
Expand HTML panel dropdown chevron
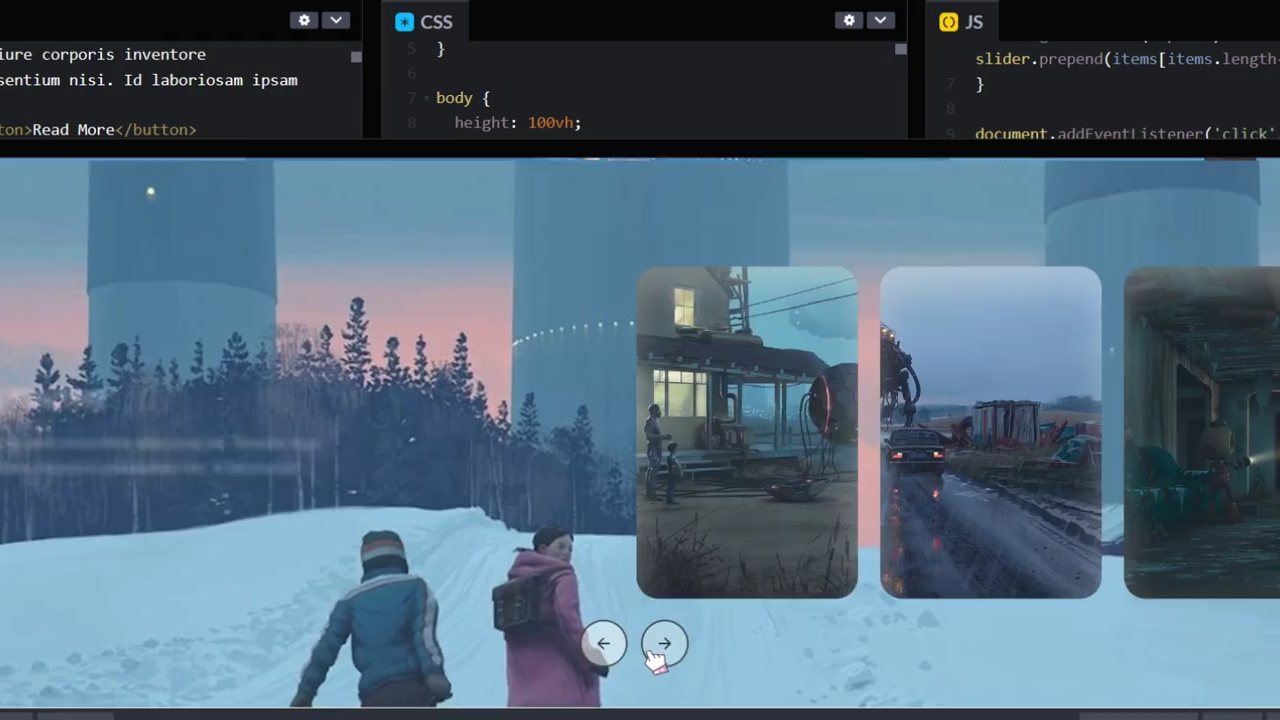(336, 20)
